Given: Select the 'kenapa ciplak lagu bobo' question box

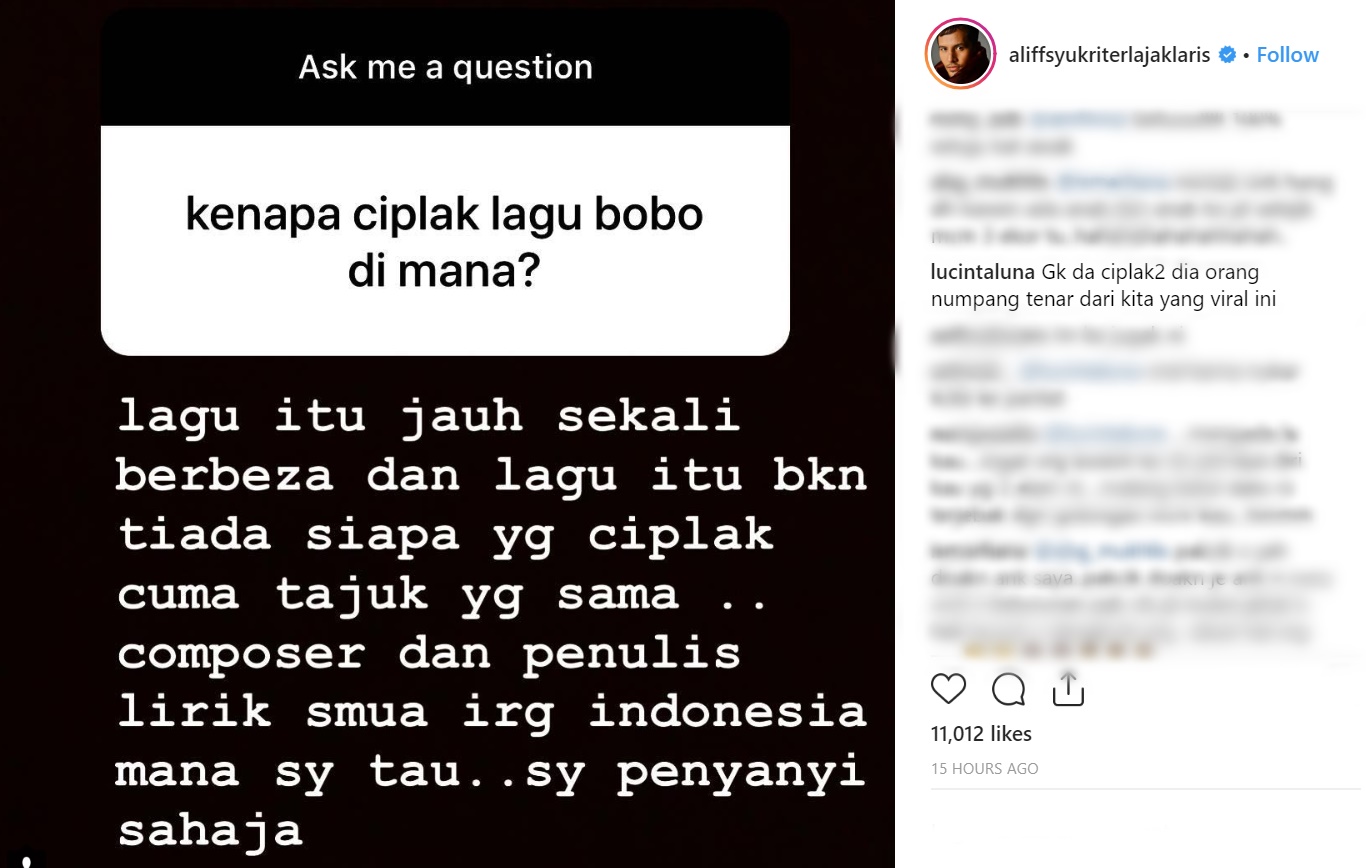Looking at the screenshot, I should click(x=445, y=240).
